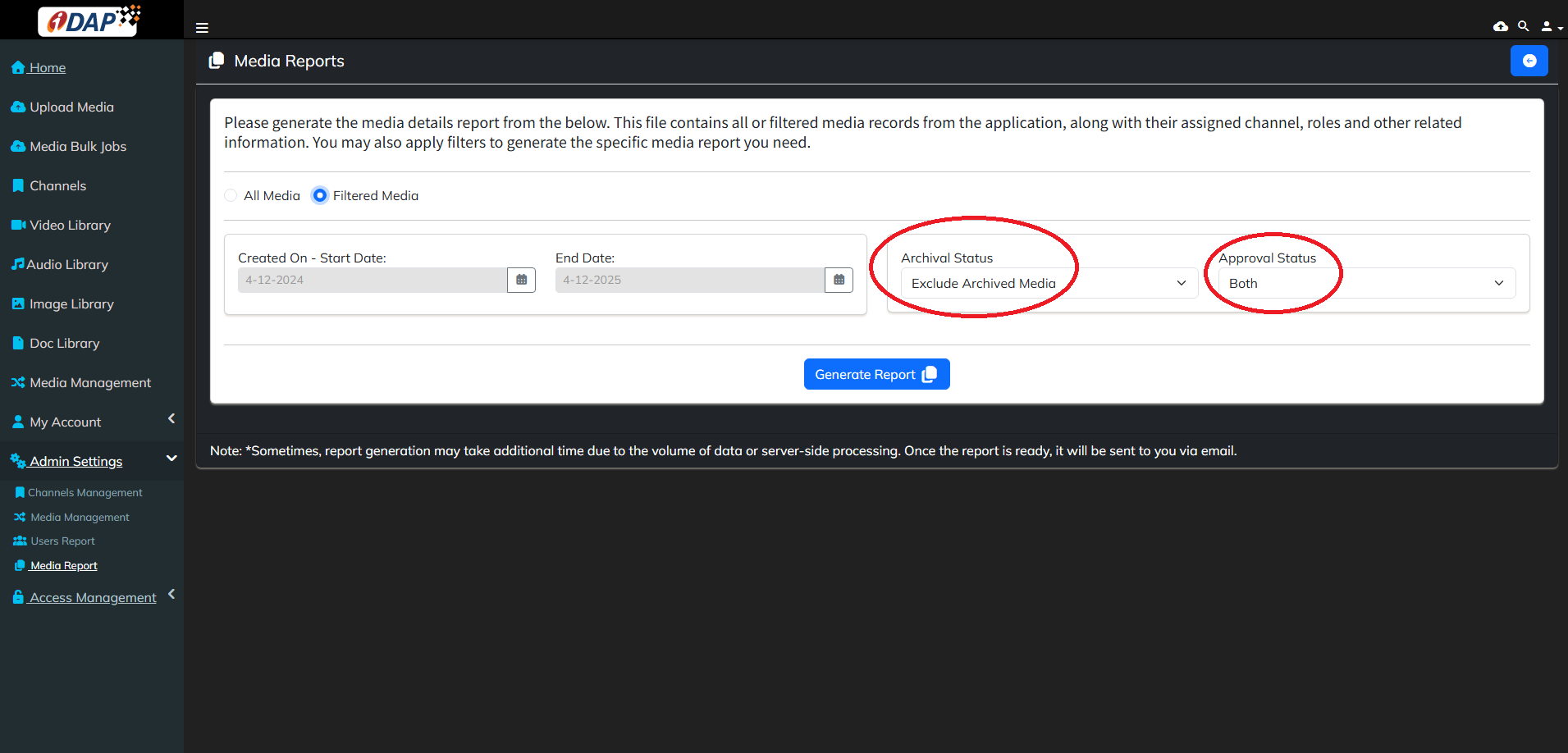The image size is (1568, 753).
Task: Go to Video Library in sidebar
Action: 70,225
